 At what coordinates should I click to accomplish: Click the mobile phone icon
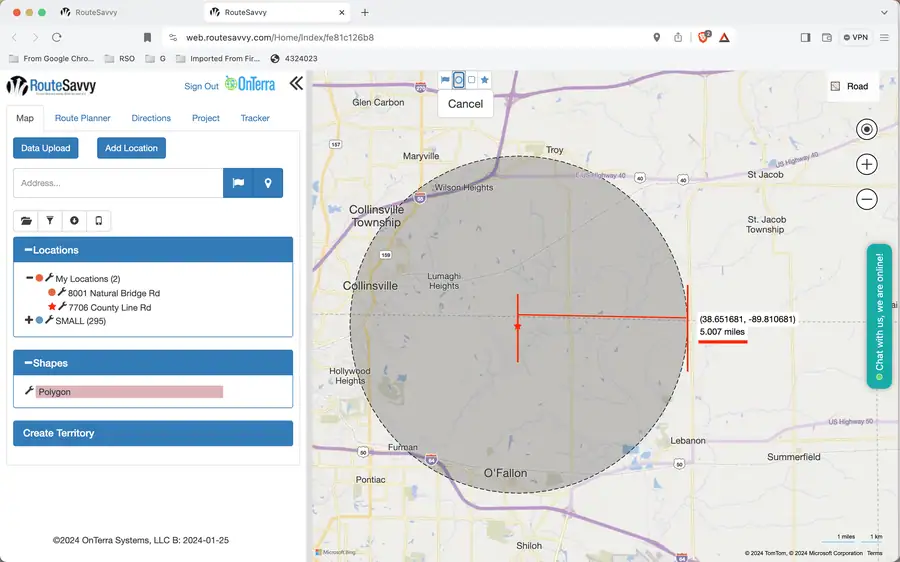click(99, 220)
